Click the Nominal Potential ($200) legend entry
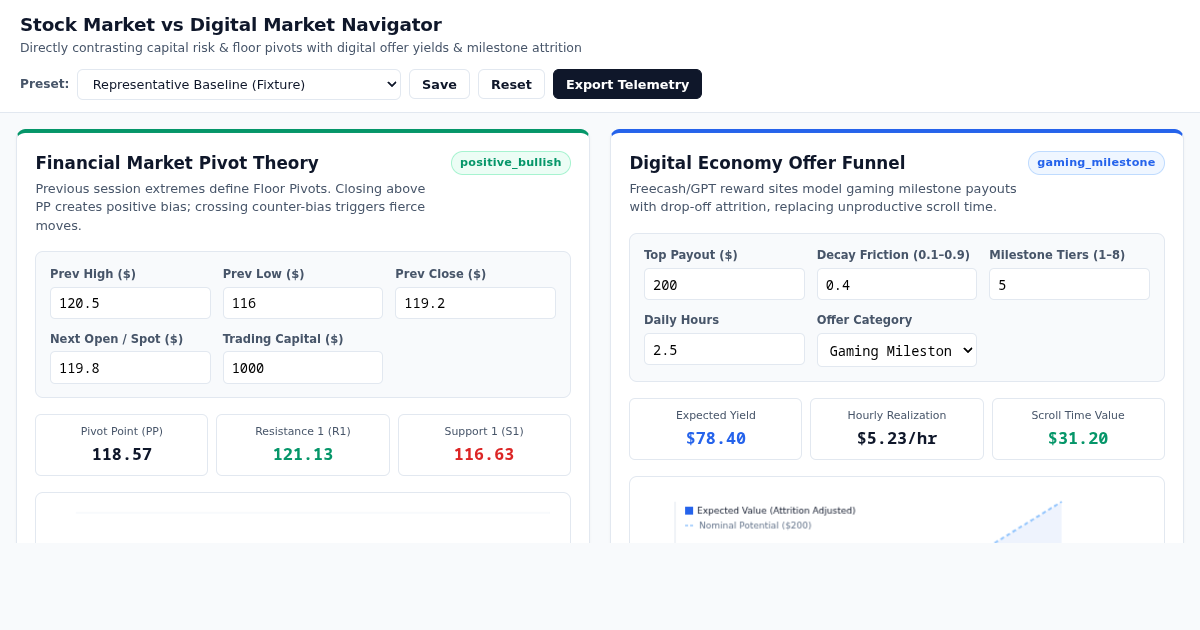Screen dimensions: 1200x630 click(x=748, y=525)
